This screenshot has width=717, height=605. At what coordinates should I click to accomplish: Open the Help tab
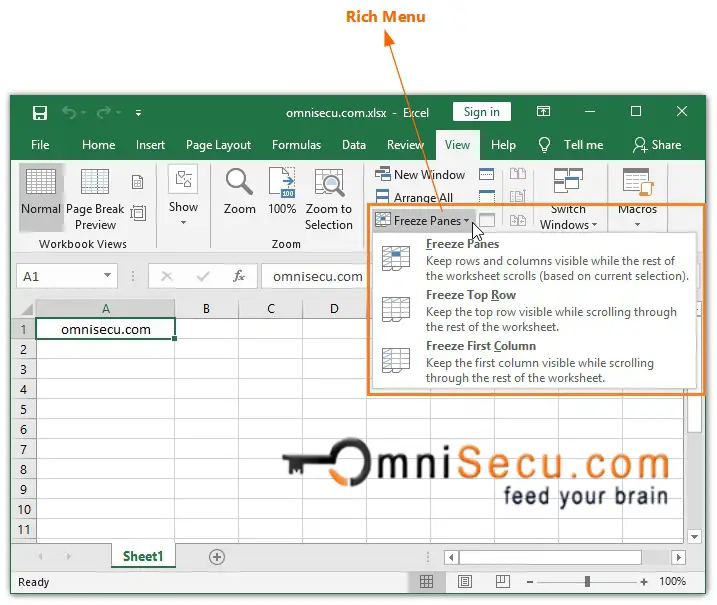pyautogui.click(x=503, y=145)
